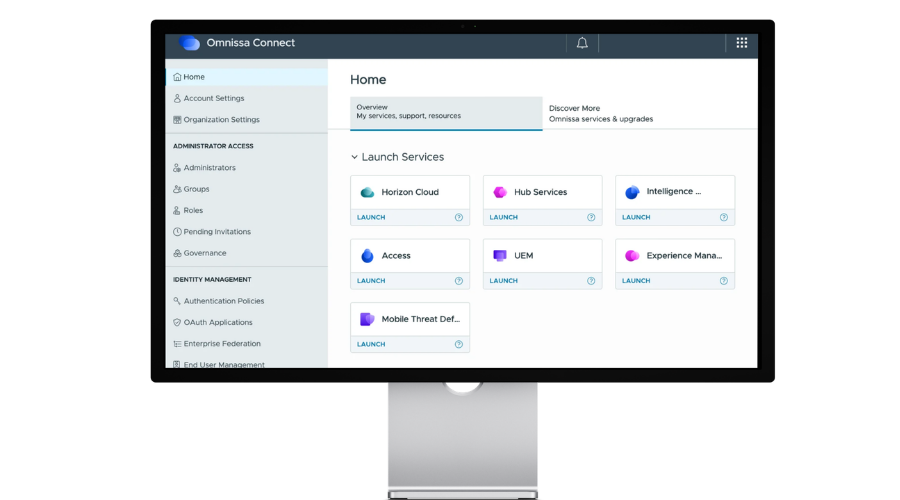Click the Intelligence service icon

632,192
